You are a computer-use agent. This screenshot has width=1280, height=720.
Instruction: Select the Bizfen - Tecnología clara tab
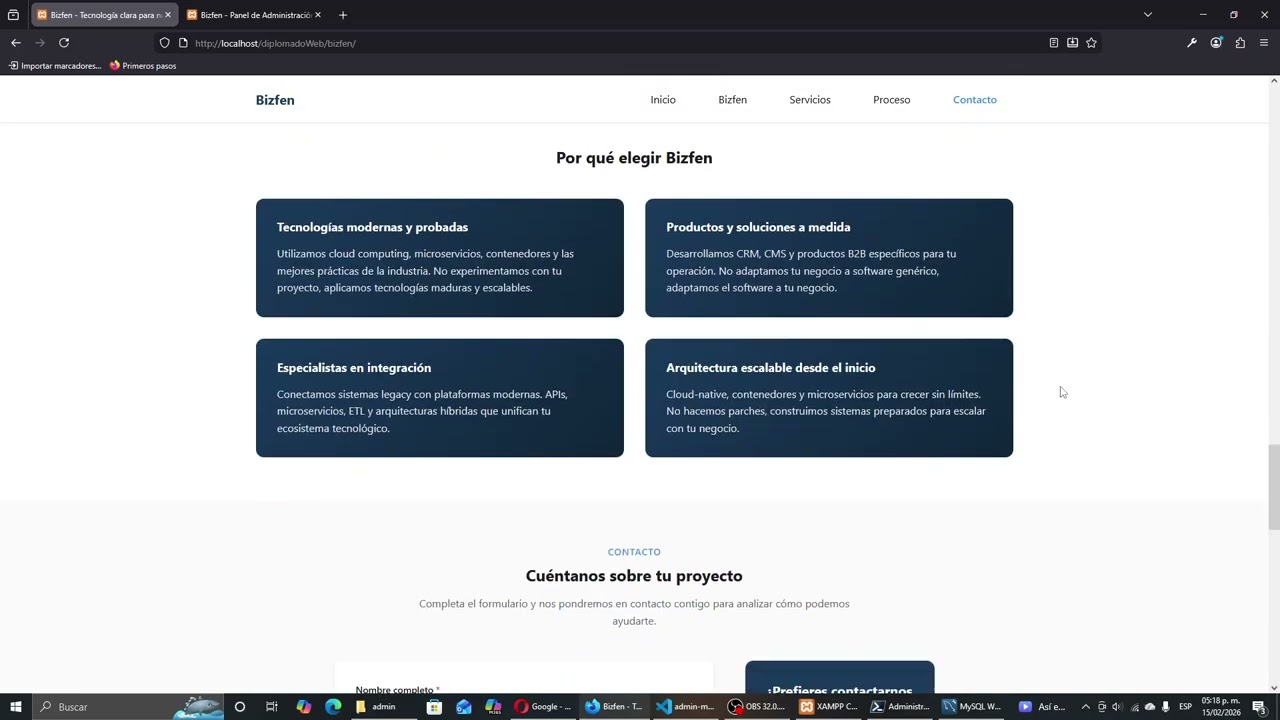104,15
